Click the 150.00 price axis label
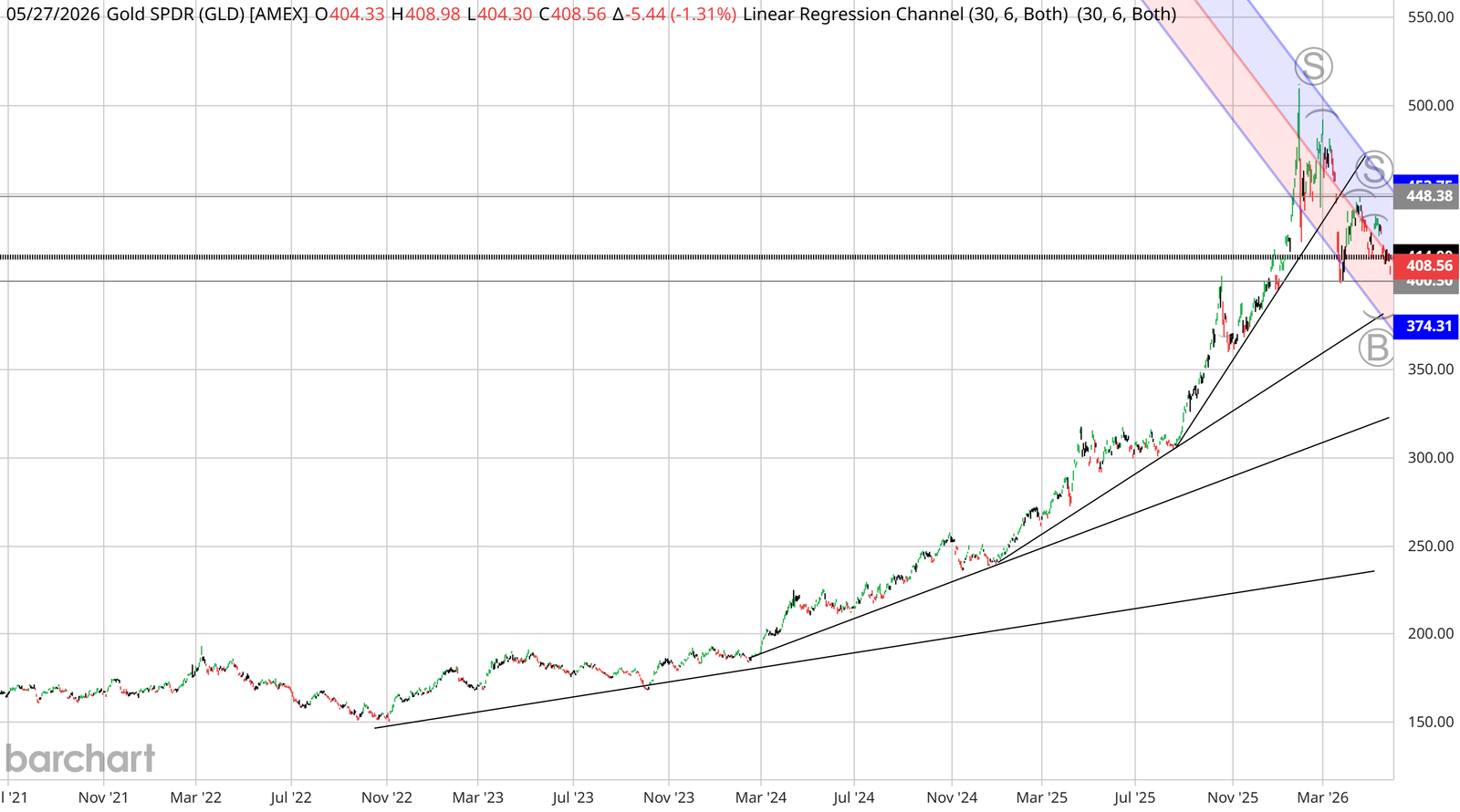 click(1430, 723)
